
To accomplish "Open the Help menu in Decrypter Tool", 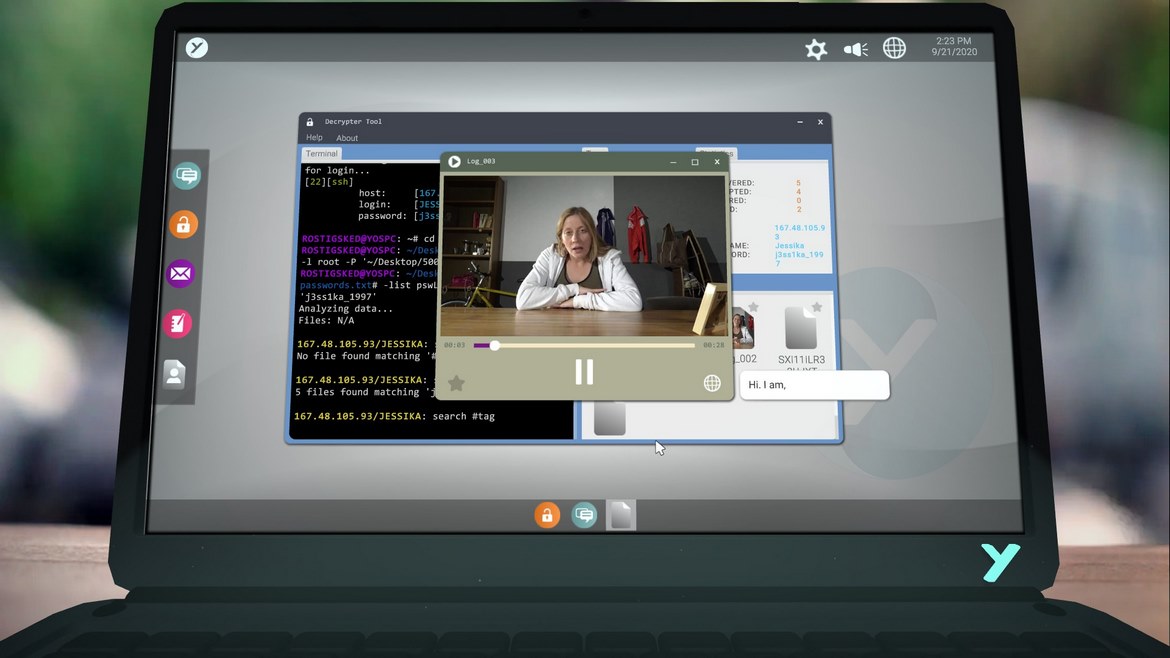I will pyautogui.click(x=314, y=138).
